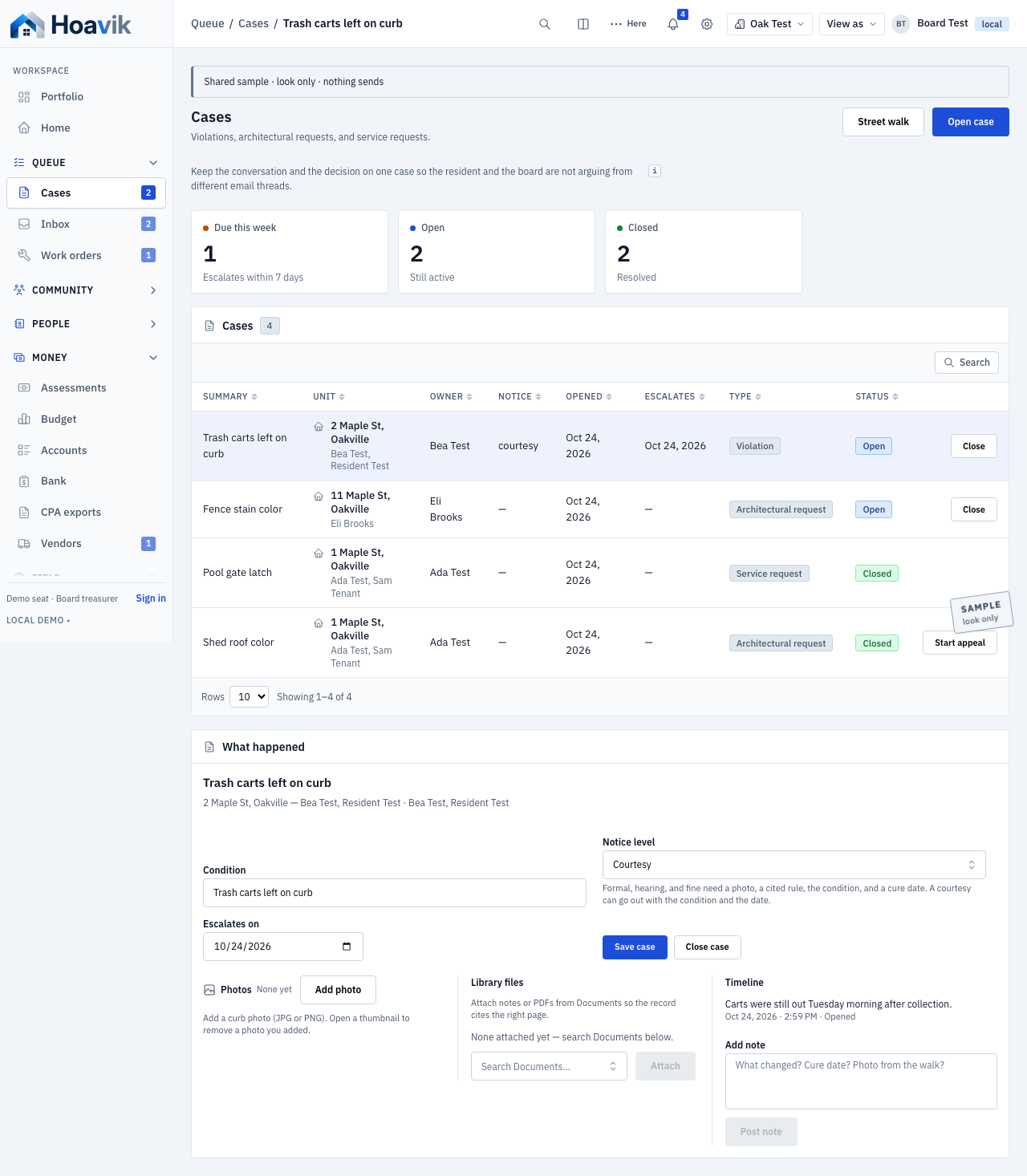Open the Notice level Courtesy dropdown

click(x=794, y=865)
